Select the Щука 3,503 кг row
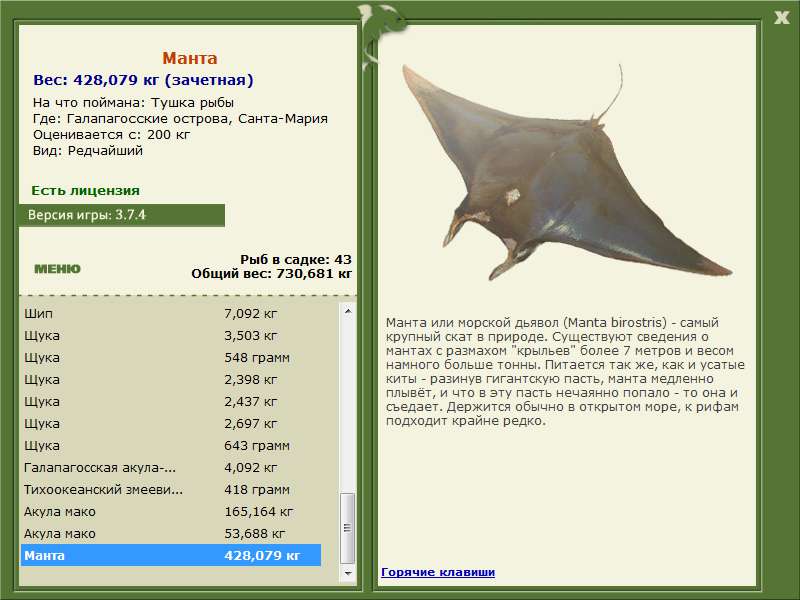This screenshot has width=800, height=600. (171, 336)
